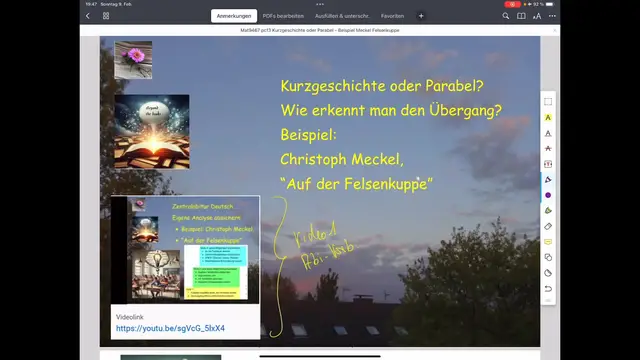The image size is (640, 360).
Task: Select the text box tool
Action: (548, 164)
